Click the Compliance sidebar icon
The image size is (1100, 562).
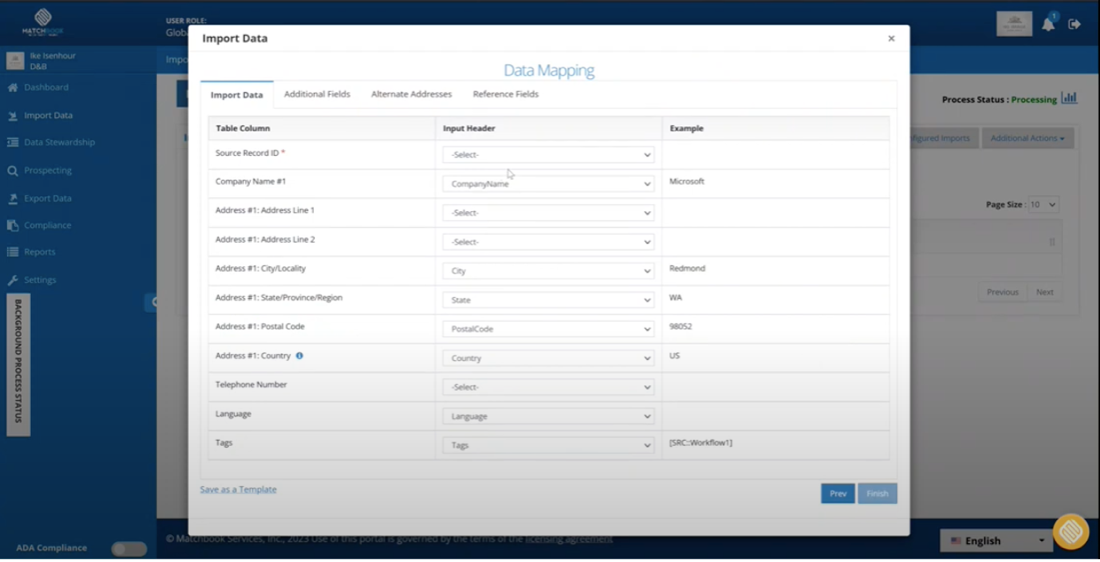point(13,225)
